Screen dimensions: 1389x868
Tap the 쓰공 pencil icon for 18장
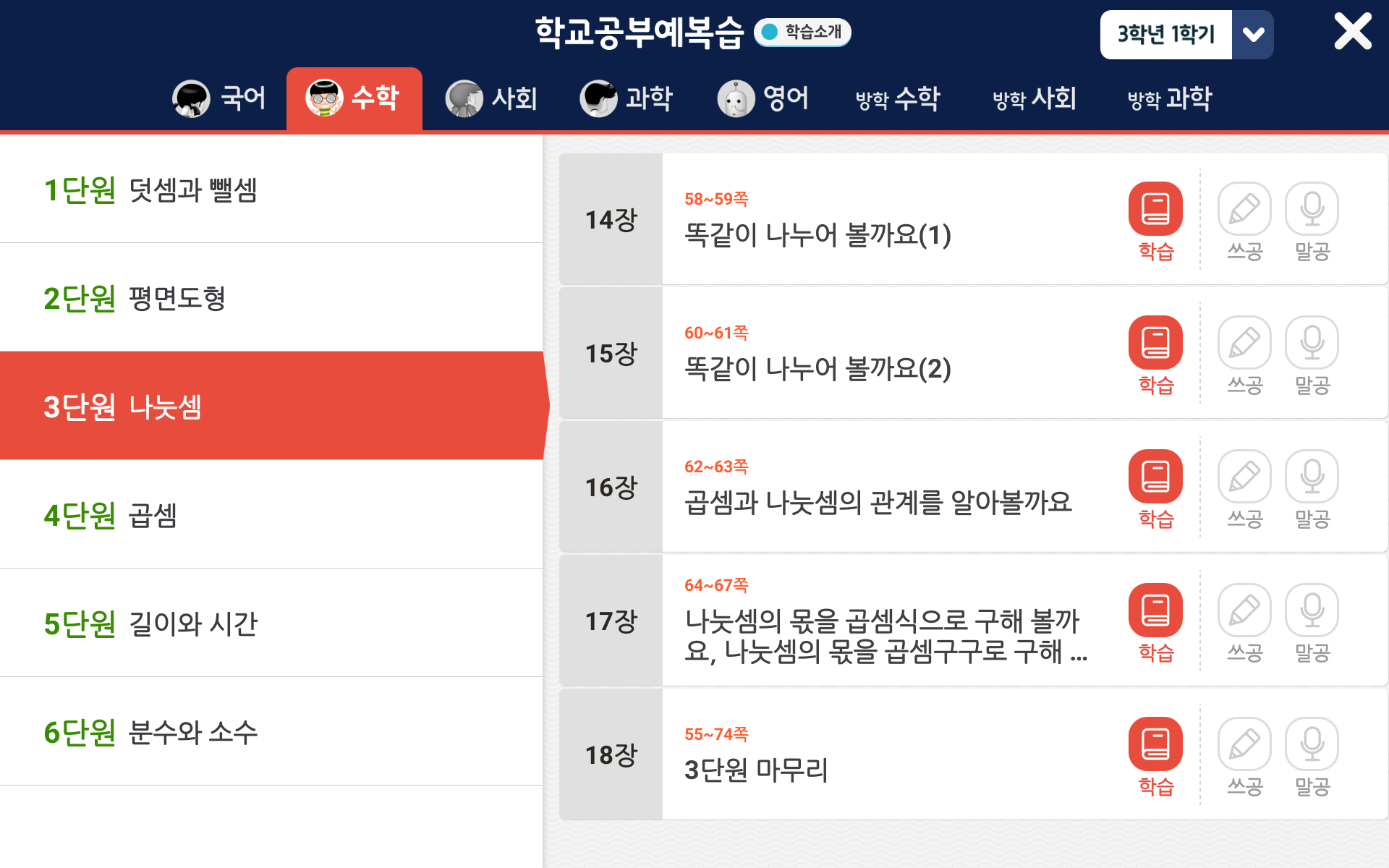click(1244, 744)
